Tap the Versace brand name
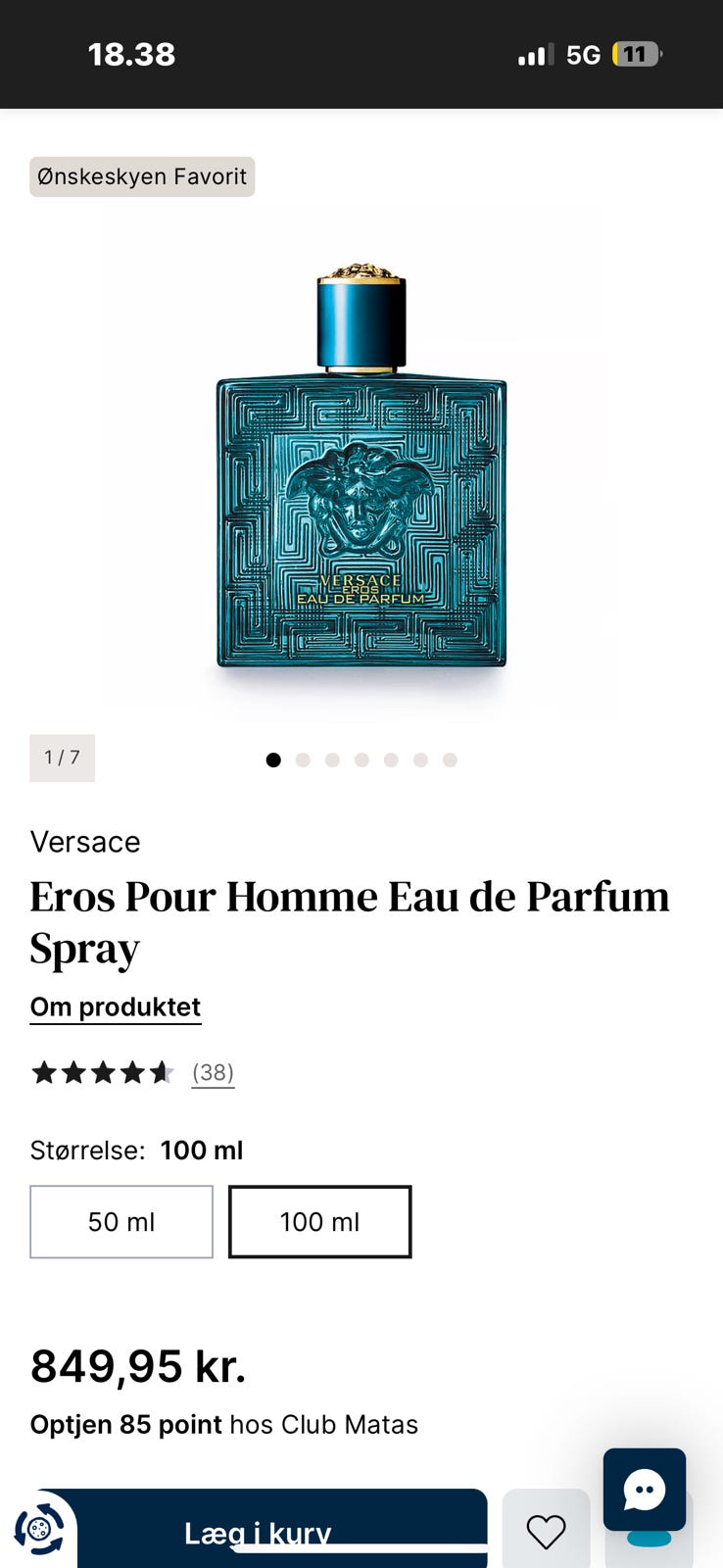 tap(85, 842)
